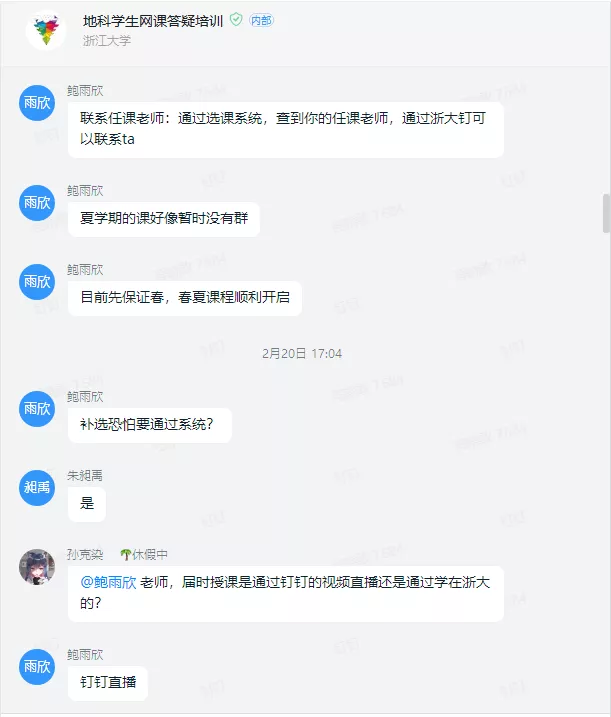Select the message 目前先保证春，春夏课程顺利开启
The image size is (611, 717).
(185, 298)
